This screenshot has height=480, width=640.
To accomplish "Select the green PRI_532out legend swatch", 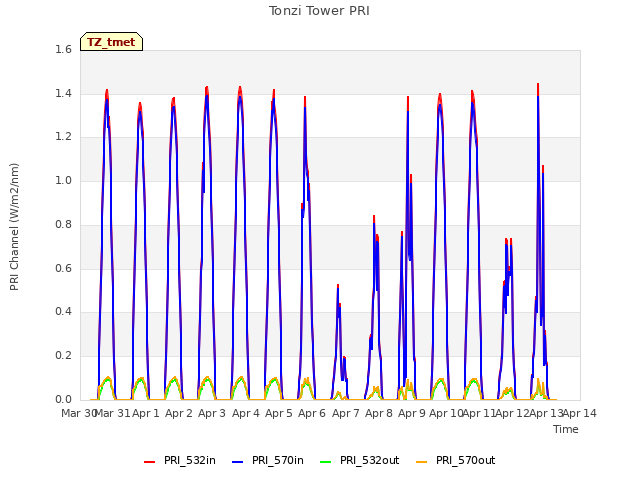I will pyautogui.click(x=326, y=461).
